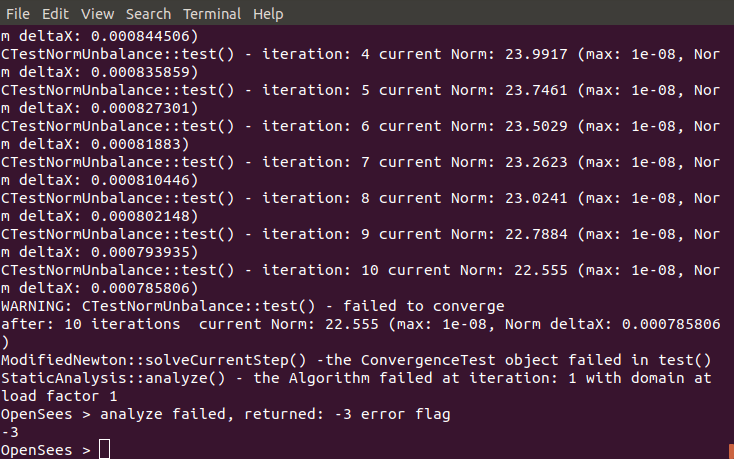734x459 pixels.
Task: Click the standalone -3 return value
Action: 10,432
